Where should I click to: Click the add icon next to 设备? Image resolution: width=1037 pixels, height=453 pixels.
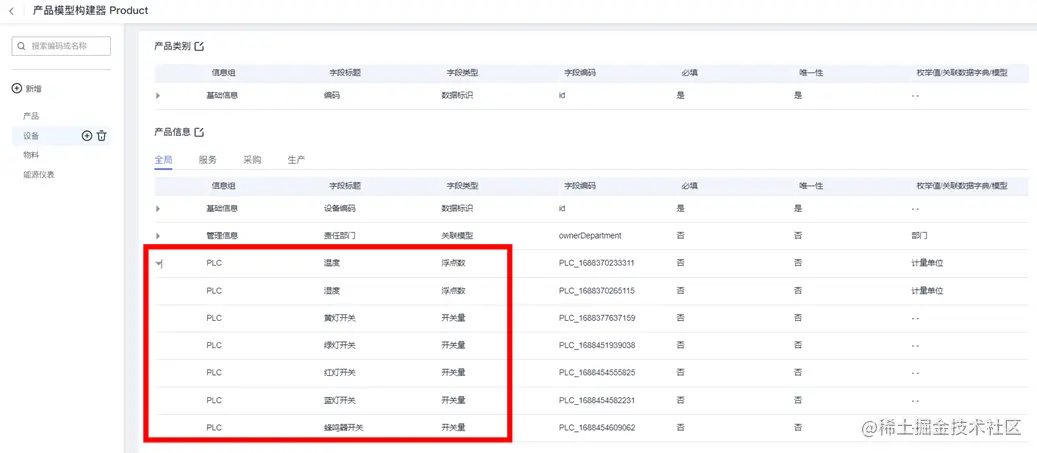point(87,136)
